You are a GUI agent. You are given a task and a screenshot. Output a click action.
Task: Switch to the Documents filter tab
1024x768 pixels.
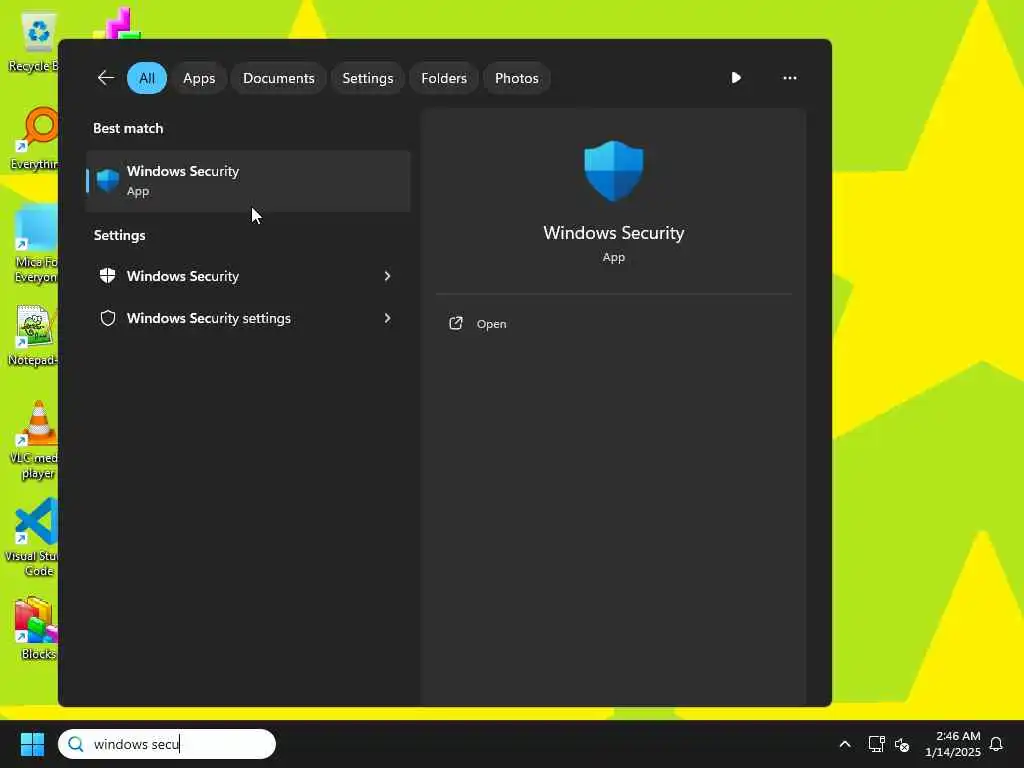pyautogui.click(x=279, y=78)
